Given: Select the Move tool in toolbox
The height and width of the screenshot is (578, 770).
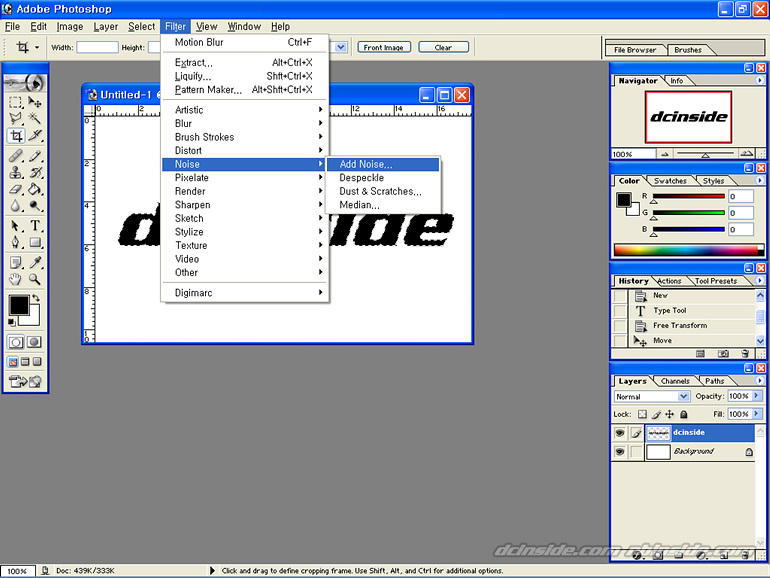Looking at the screenshot, I should [35, 102].
